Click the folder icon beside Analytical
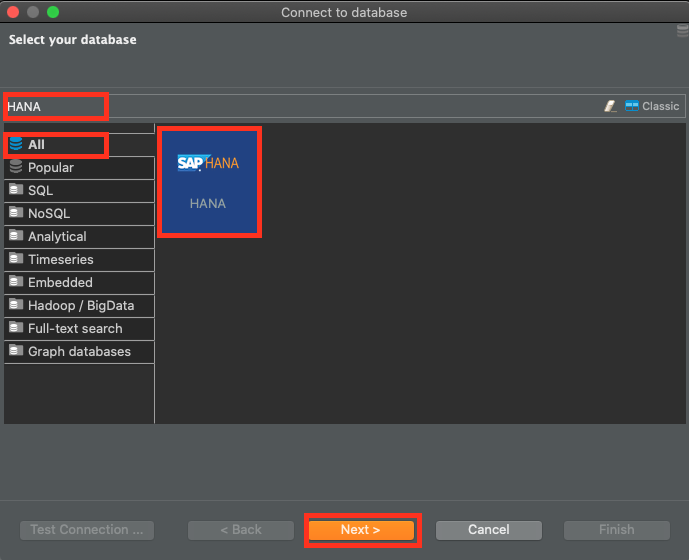 16,235
